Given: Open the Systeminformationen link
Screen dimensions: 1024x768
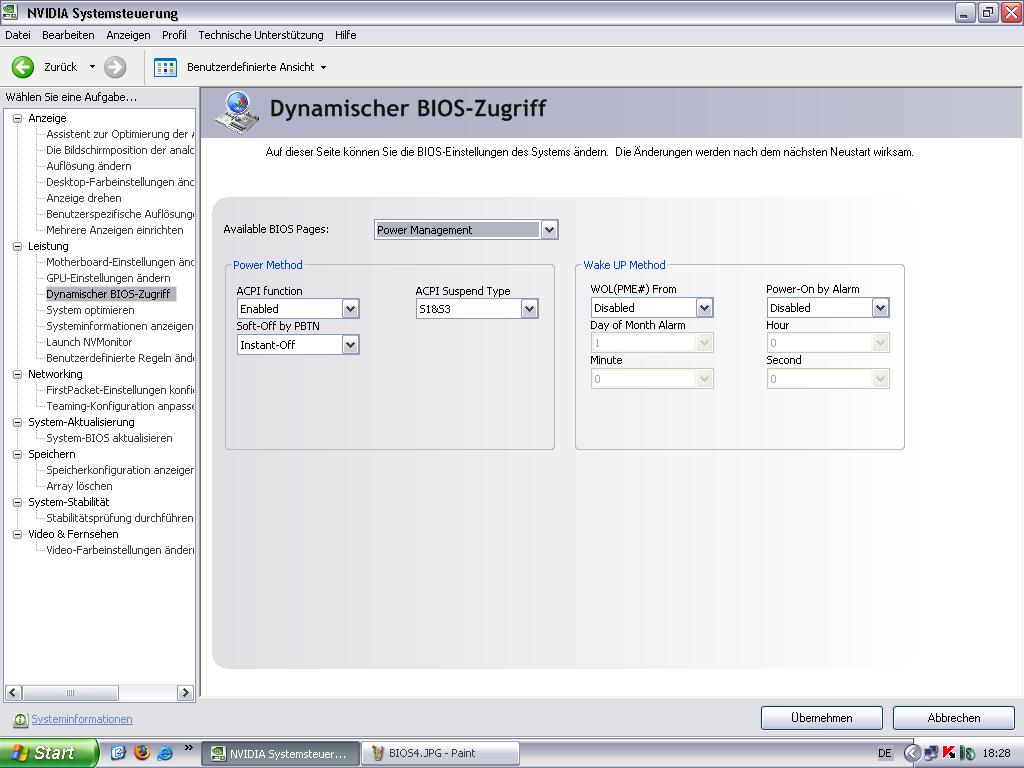Looking at the screenshot, I should pos(82,719).
